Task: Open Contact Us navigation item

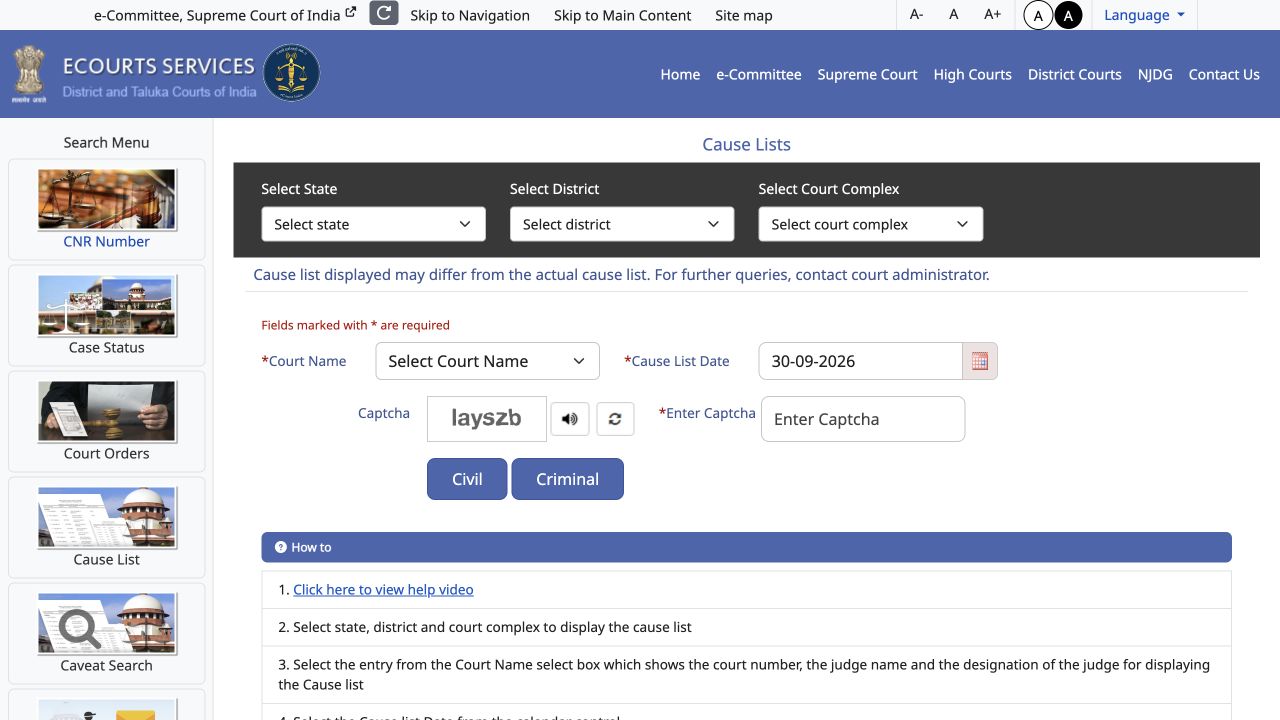Action: pyautogui.click(x=1224, y=74)
